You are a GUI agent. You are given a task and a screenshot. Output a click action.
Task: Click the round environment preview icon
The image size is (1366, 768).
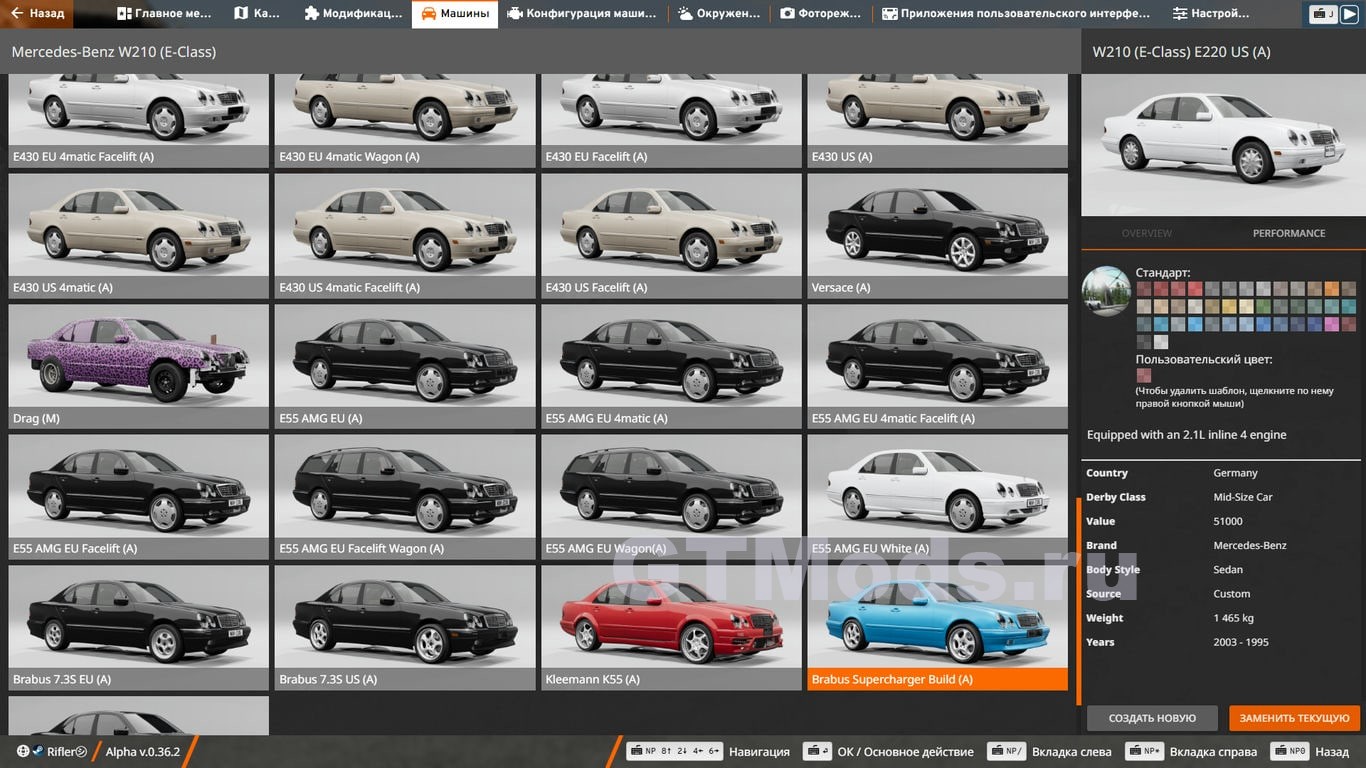pyautogui.click(x=1106, y=291)
